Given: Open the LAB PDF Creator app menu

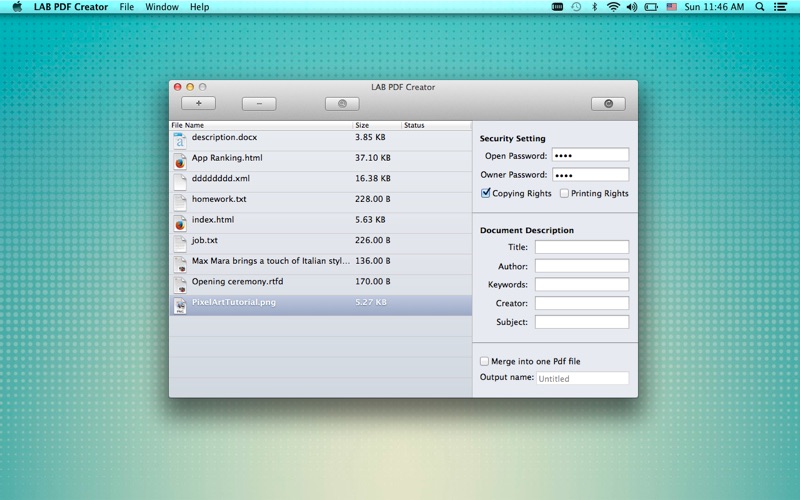Looking at the screenshot, I should tap(71, 7).
